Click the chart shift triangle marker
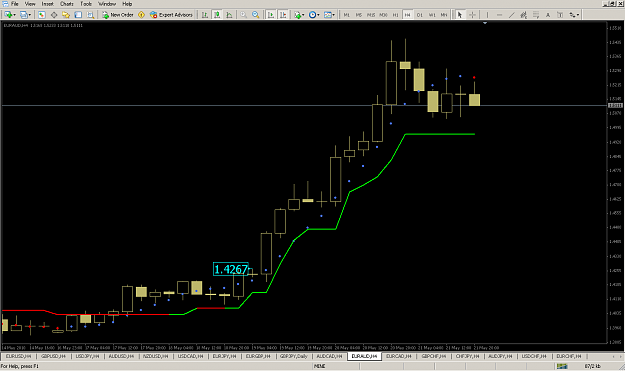Viewport: 625px width, 371px height. (485, 24)
